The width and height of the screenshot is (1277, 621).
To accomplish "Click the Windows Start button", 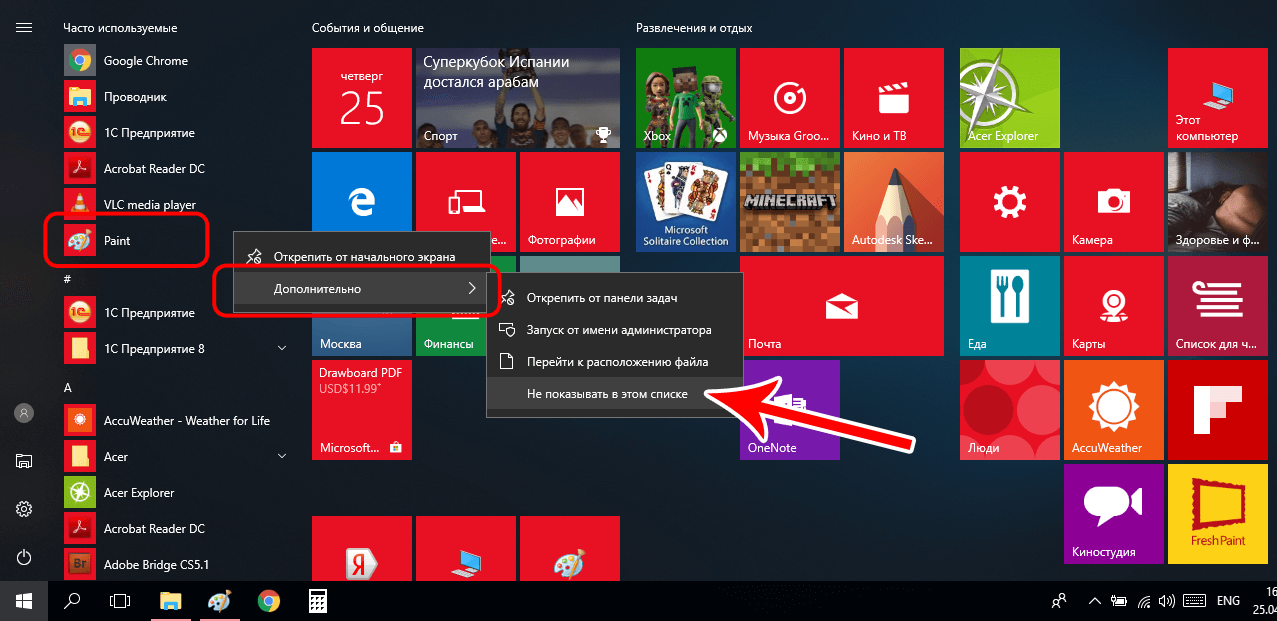I will point(23,601).
